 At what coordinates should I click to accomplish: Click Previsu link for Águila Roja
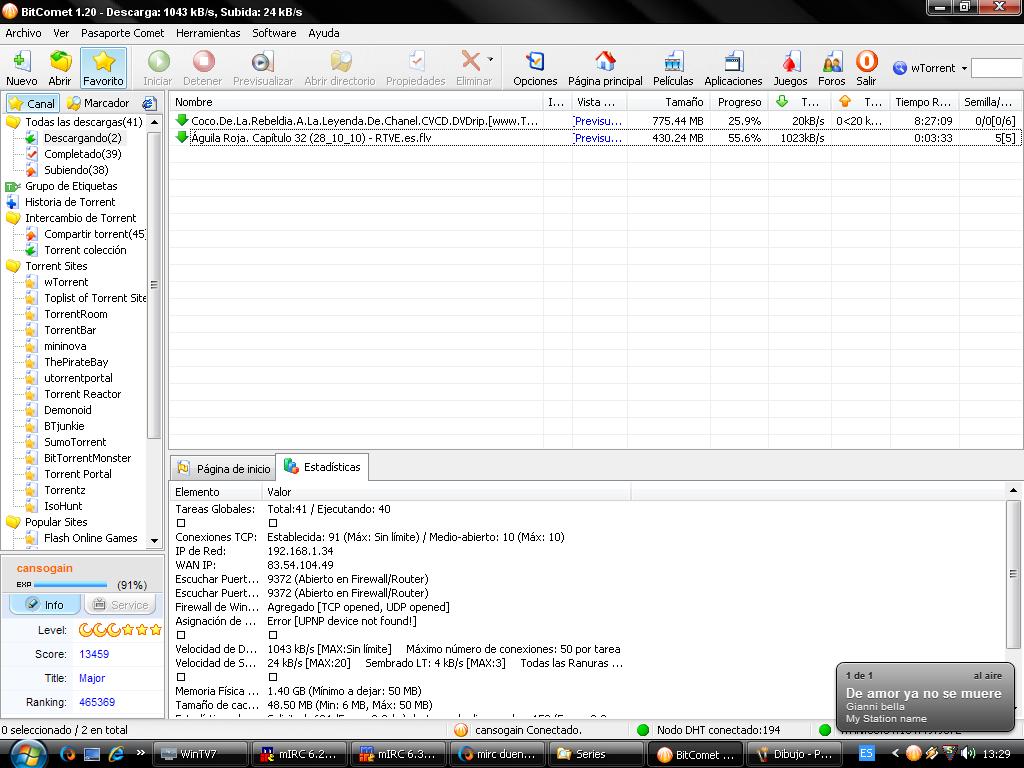click(x=598, y=138)
